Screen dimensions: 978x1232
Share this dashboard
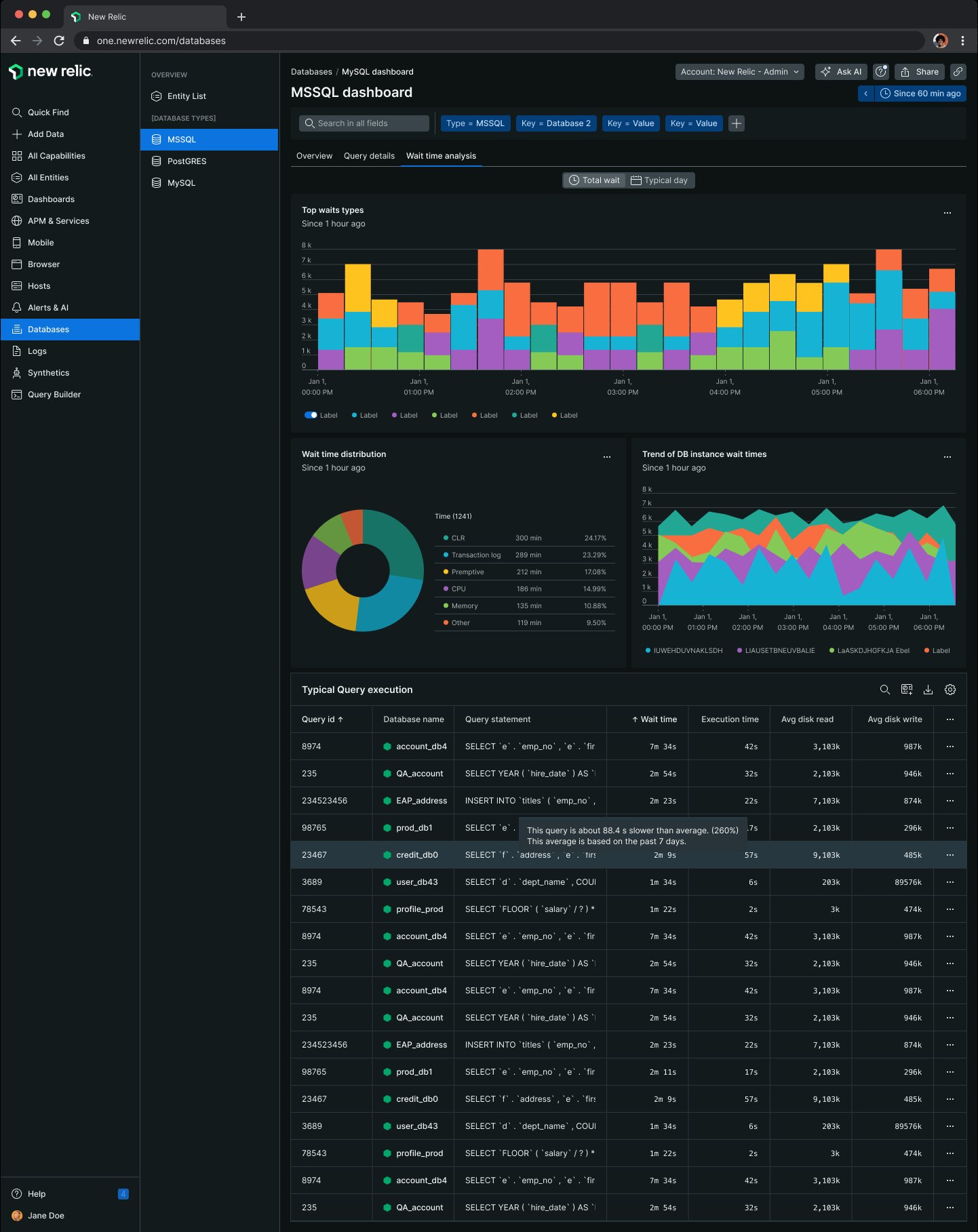pyautogui.click(x=920, y=72)
